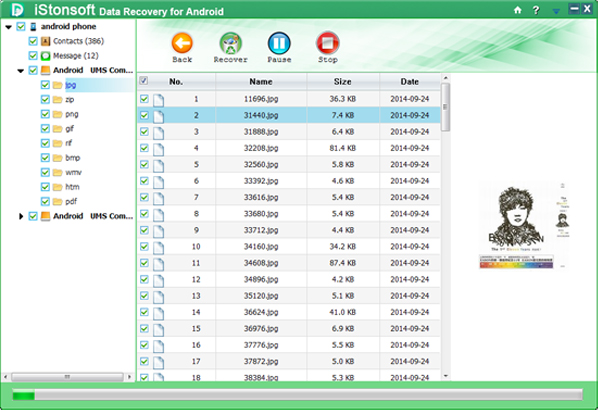
Task: Expand the bottom collapsed Android UMS node
Action: click(21, 216)
